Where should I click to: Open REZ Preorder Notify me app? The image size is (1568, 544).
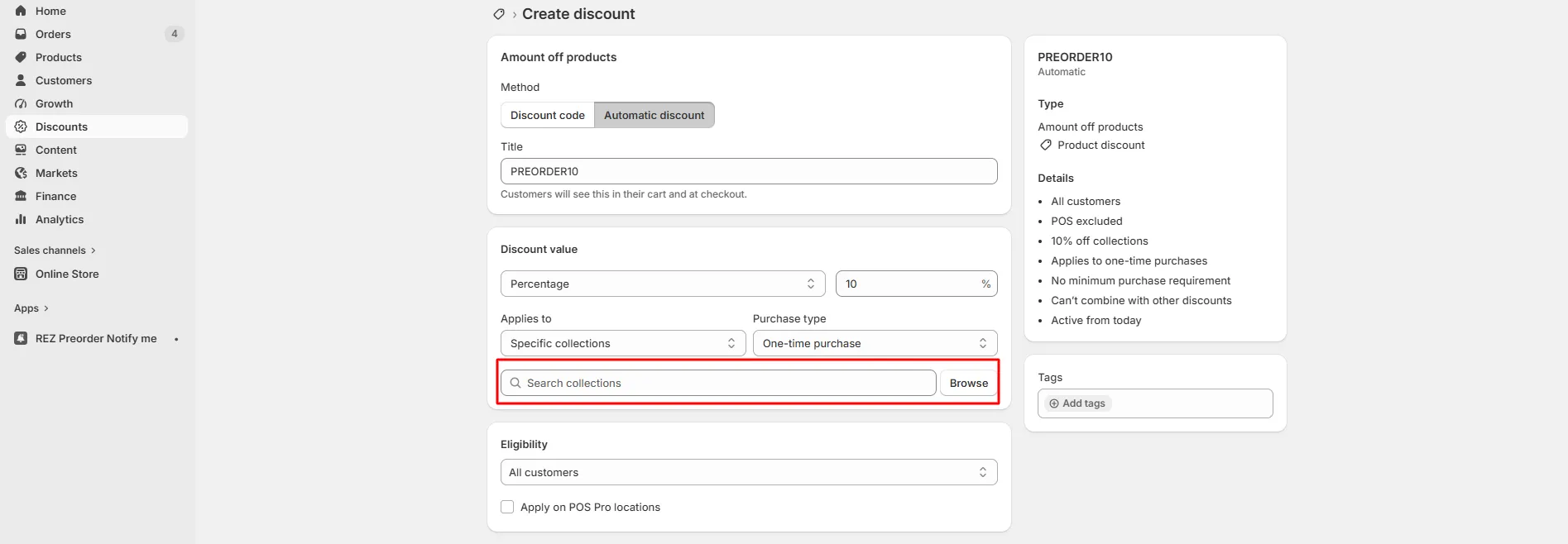pos(97,338)
